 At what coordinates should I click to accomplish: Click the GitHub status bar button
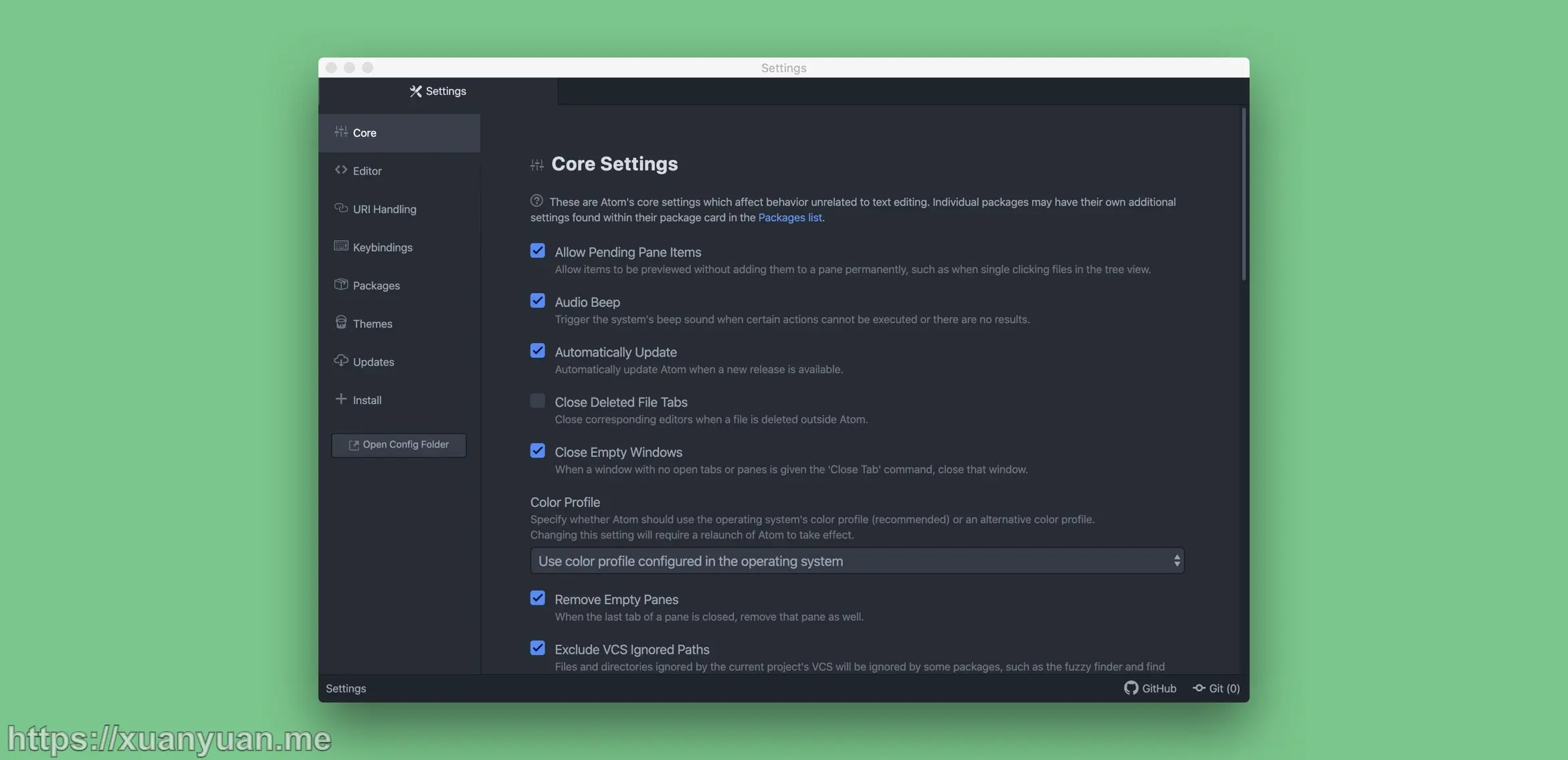(1150, 688)
